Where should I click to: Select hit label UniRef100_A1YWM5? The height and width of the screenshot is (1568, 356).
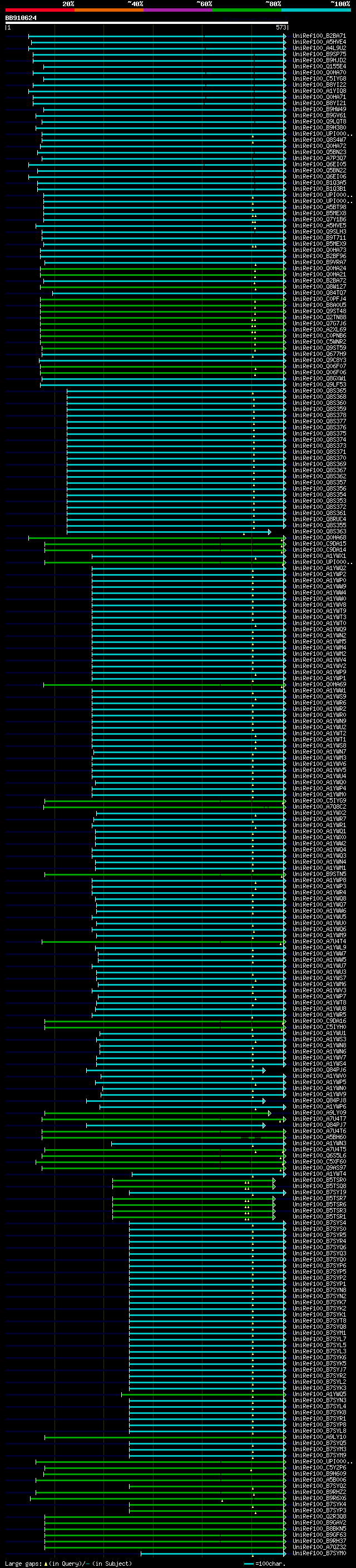[319, 641]
